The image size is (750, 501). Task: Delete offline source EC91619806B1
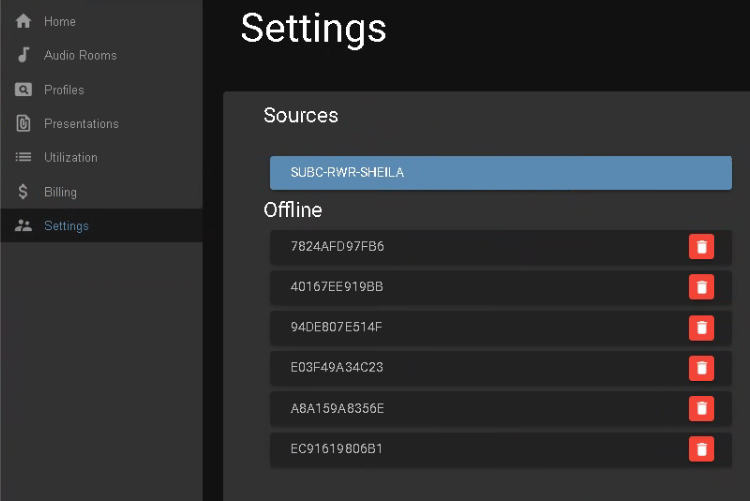pos(701,449)
